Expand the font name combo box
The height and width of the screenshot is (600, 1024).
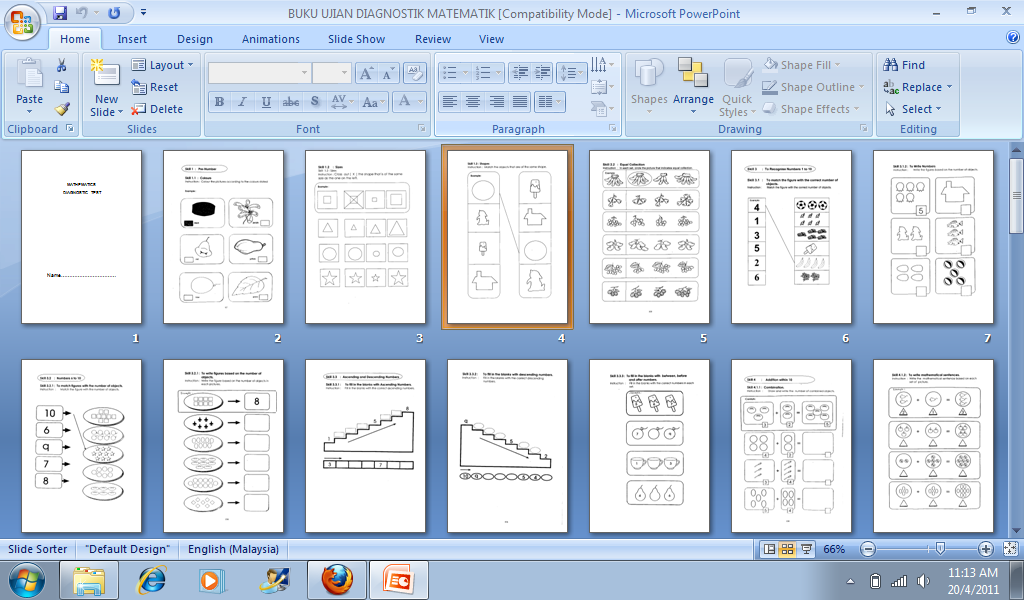[x=304, y=73]
